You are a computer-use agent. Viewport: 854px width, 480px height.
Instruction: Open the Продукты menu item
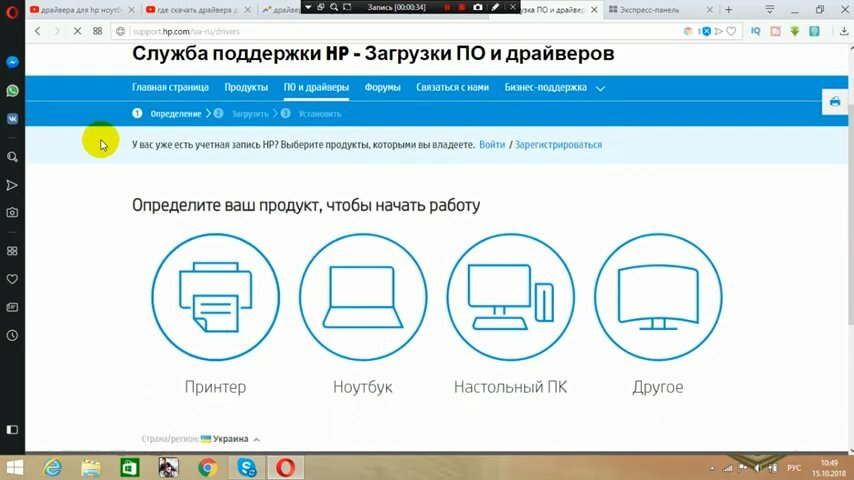coord(246,87)
